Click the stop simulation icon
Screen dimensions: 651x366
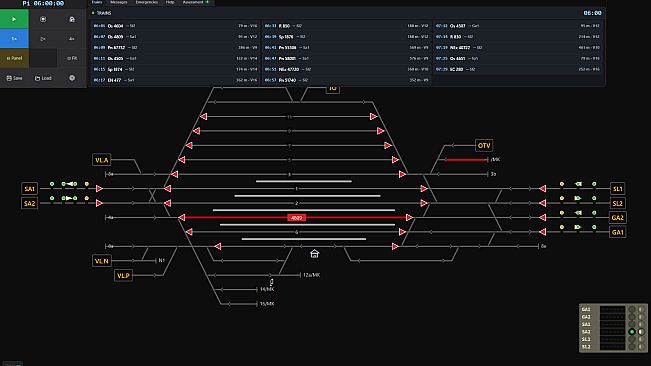click(x=43, y=19)
